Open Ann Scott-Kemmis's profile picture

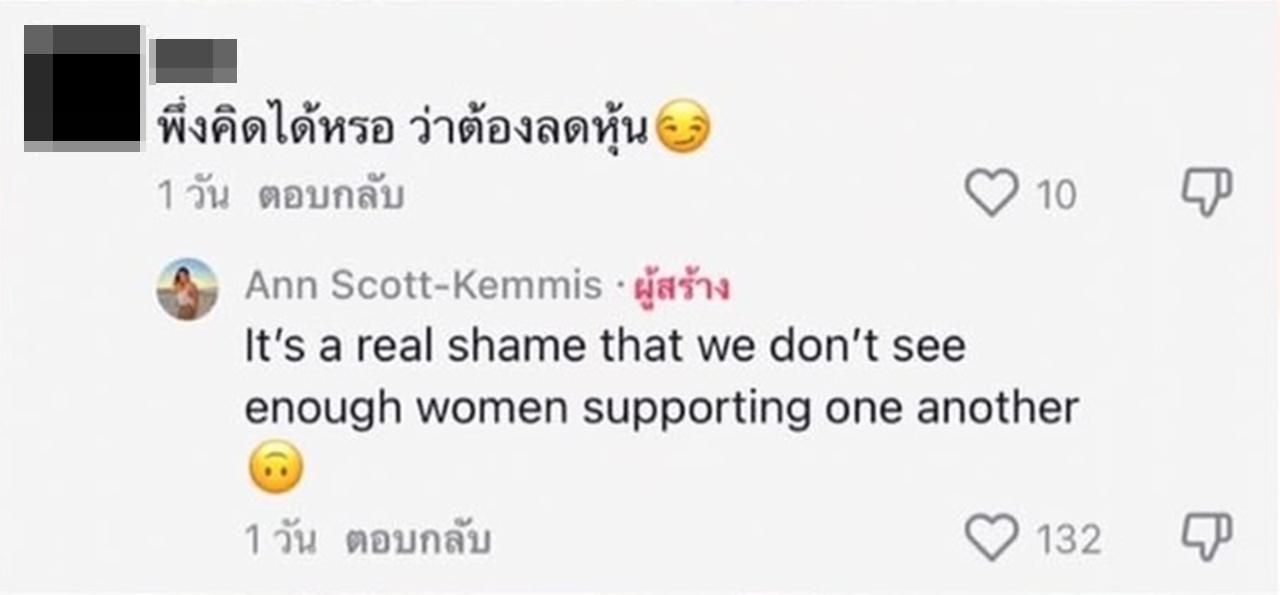[x=186, y=289]
